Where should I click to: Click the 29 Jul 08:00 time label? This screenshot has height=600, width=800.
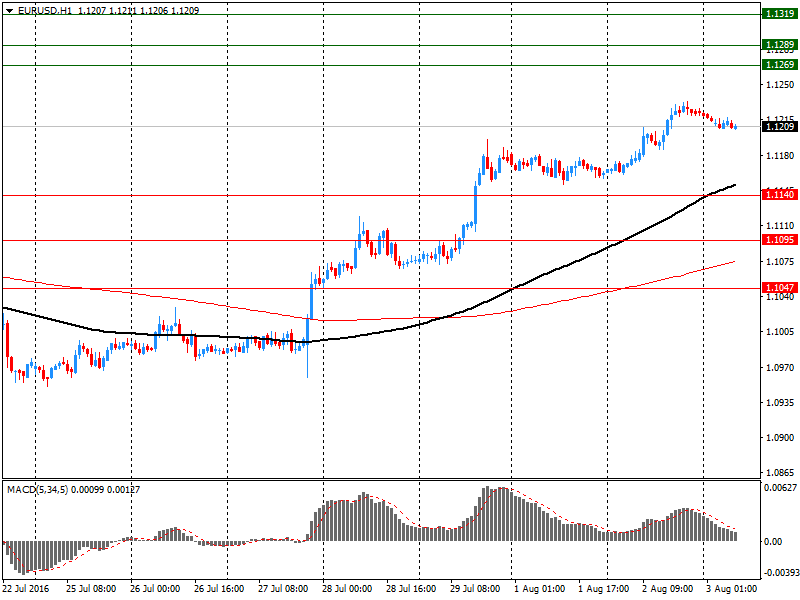pyautogui.click(x=475, y=589)
